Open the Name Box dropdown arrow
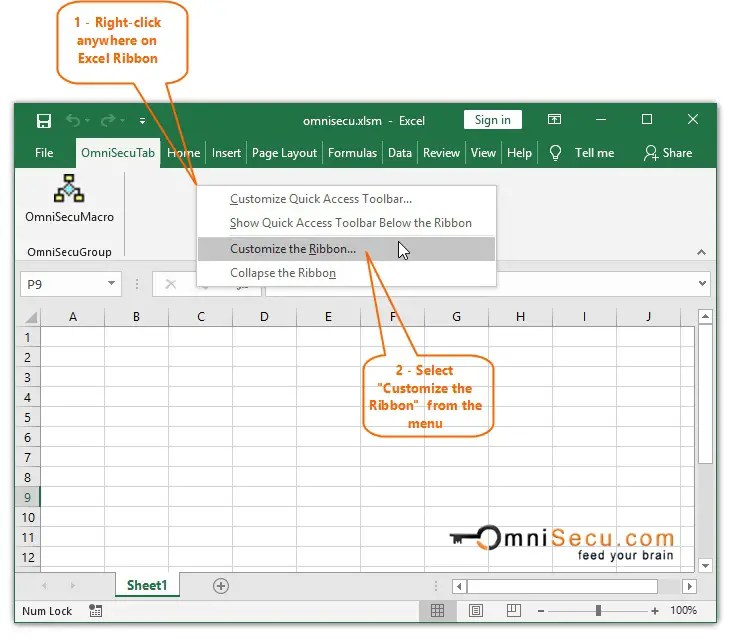This screenshot has width=738, height=639. (x=112, y=283)
